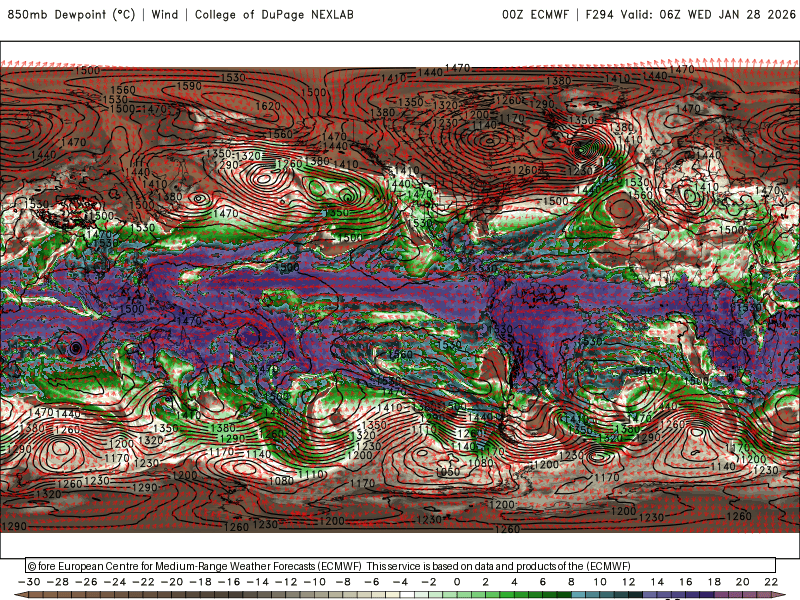Click the 'Valid: 06Z WED JAN 28 2026' text
Viewport: 800px width, 600px height.
click(708, 14)
